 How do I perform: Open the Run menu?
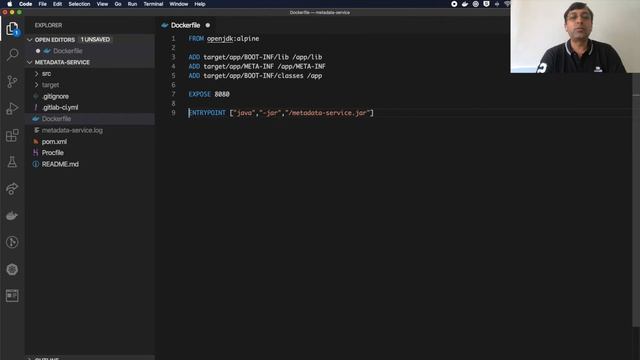(x=132, y=4)
